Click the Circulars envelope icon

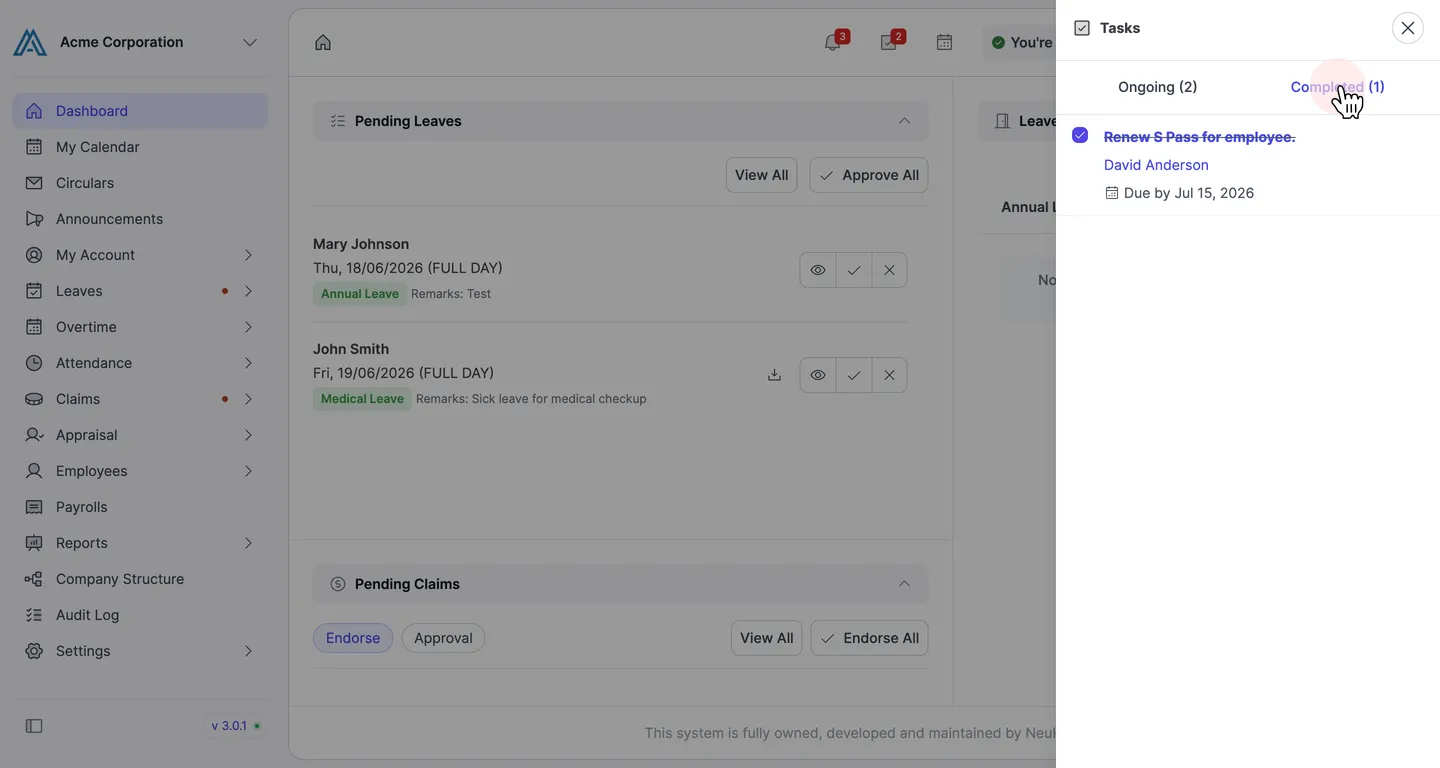point(34,183)
